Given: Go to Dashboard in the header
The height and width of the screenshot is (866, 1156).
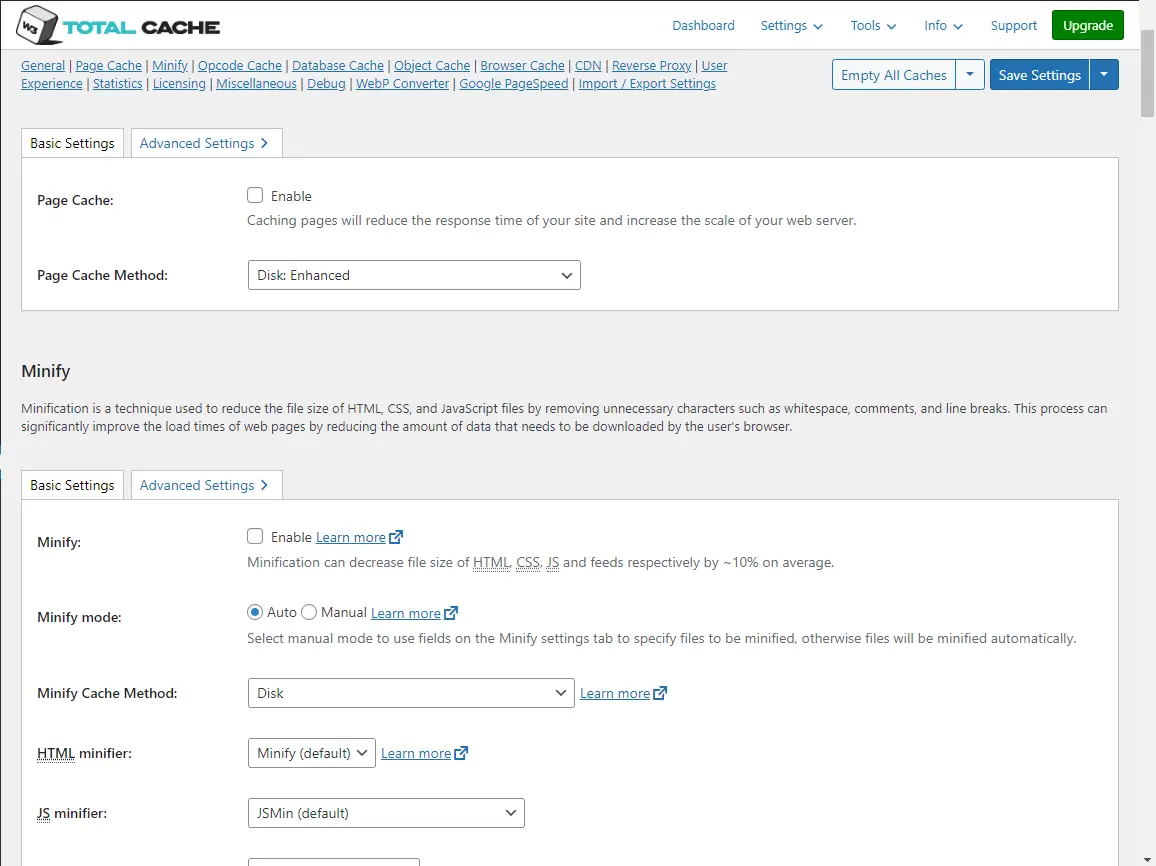Looking at the screenshot, I should (703, 26).
